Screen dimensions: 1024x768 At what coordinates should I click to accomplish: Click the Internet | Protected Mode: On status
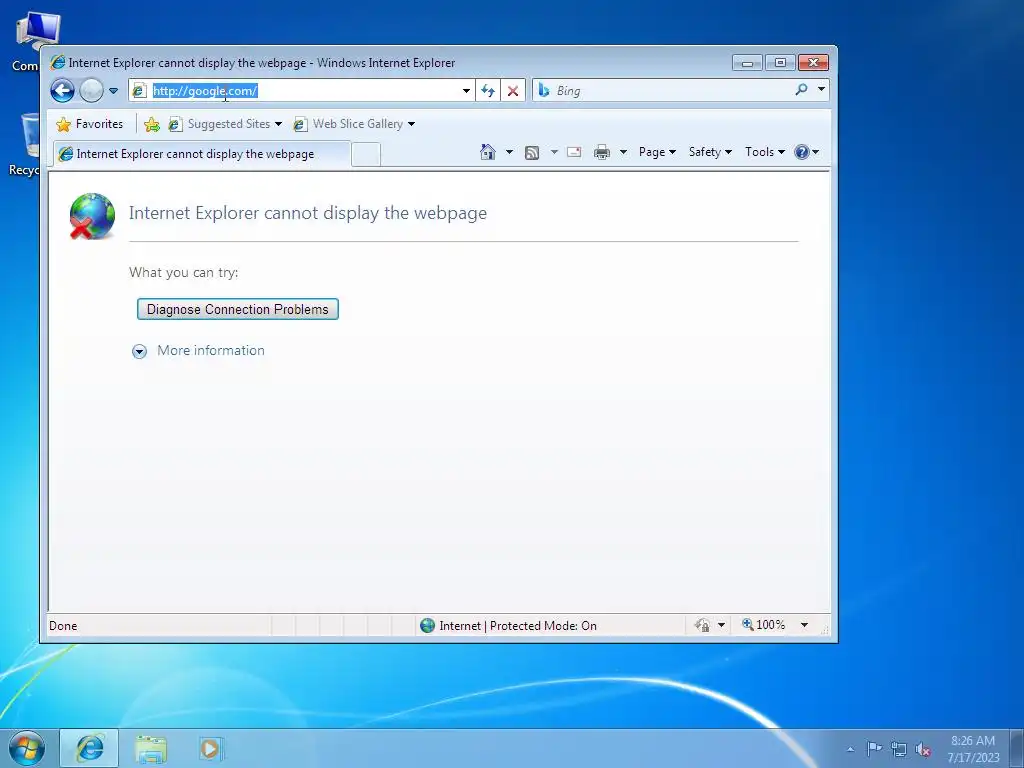(518, 626)
